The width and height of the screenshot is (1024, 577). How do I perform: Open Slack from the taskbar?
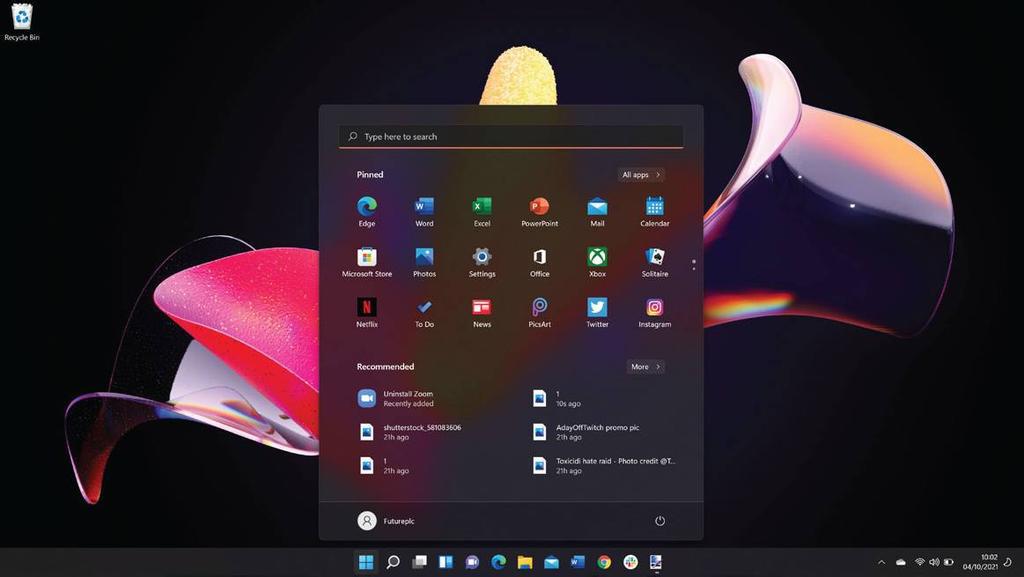[x=630, y=562]
